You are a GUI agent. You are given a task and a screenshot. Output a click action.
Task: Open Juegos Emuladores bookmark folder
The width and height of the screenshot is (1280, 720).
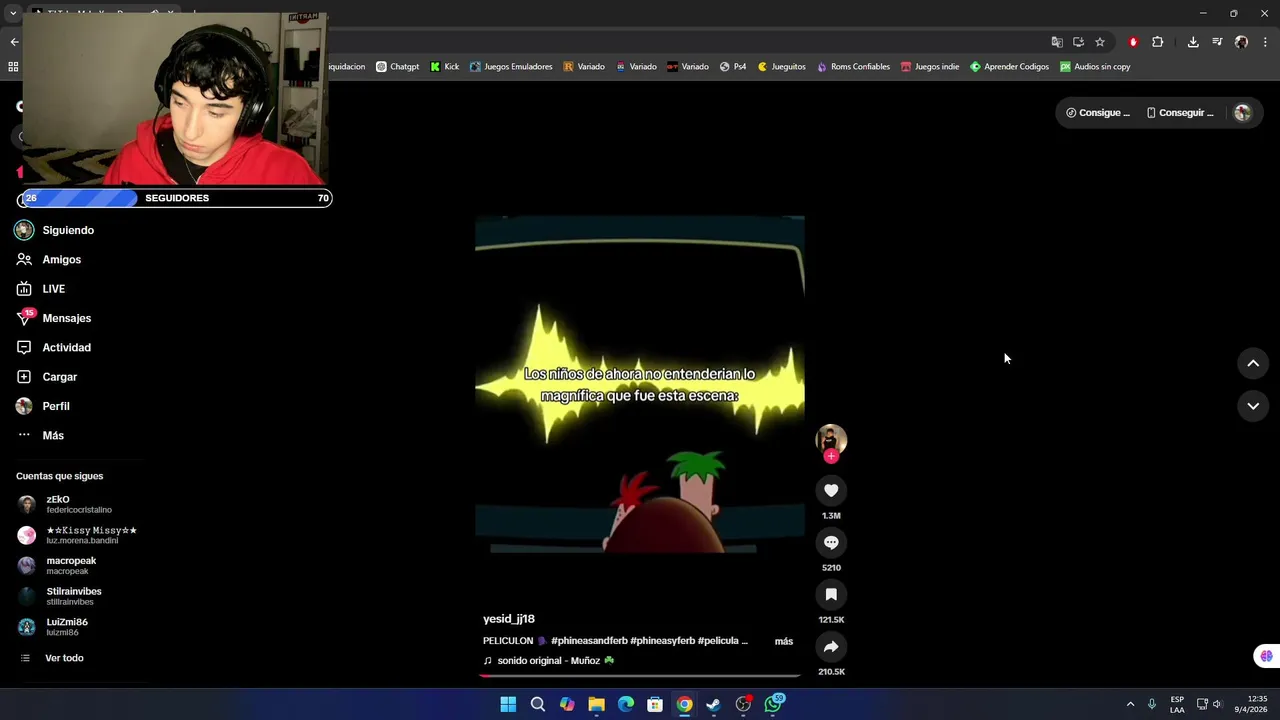click(511, 67)
